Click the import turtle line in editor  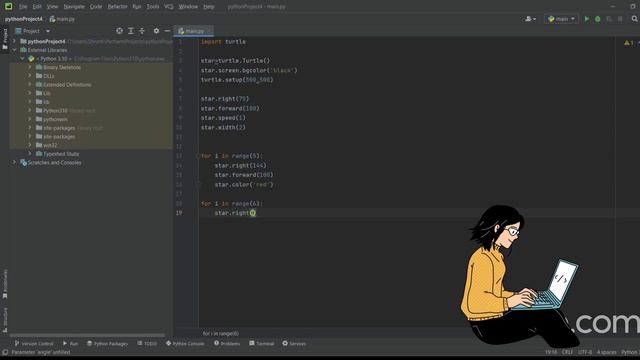coord(223,42)
